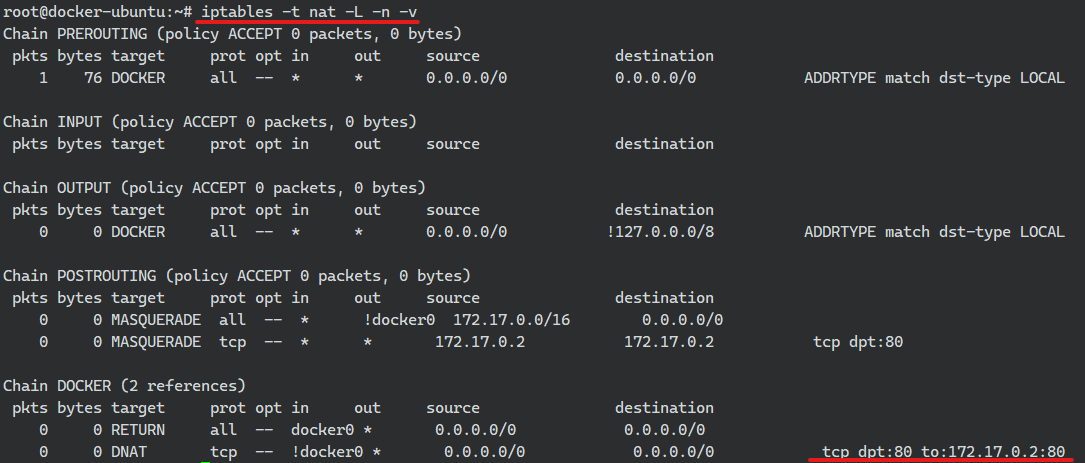The height and width of the screenshot is (463, 1085).
Task: Click ADDRTYPE match text in OUTPUT rule
Action: point(934,232)
